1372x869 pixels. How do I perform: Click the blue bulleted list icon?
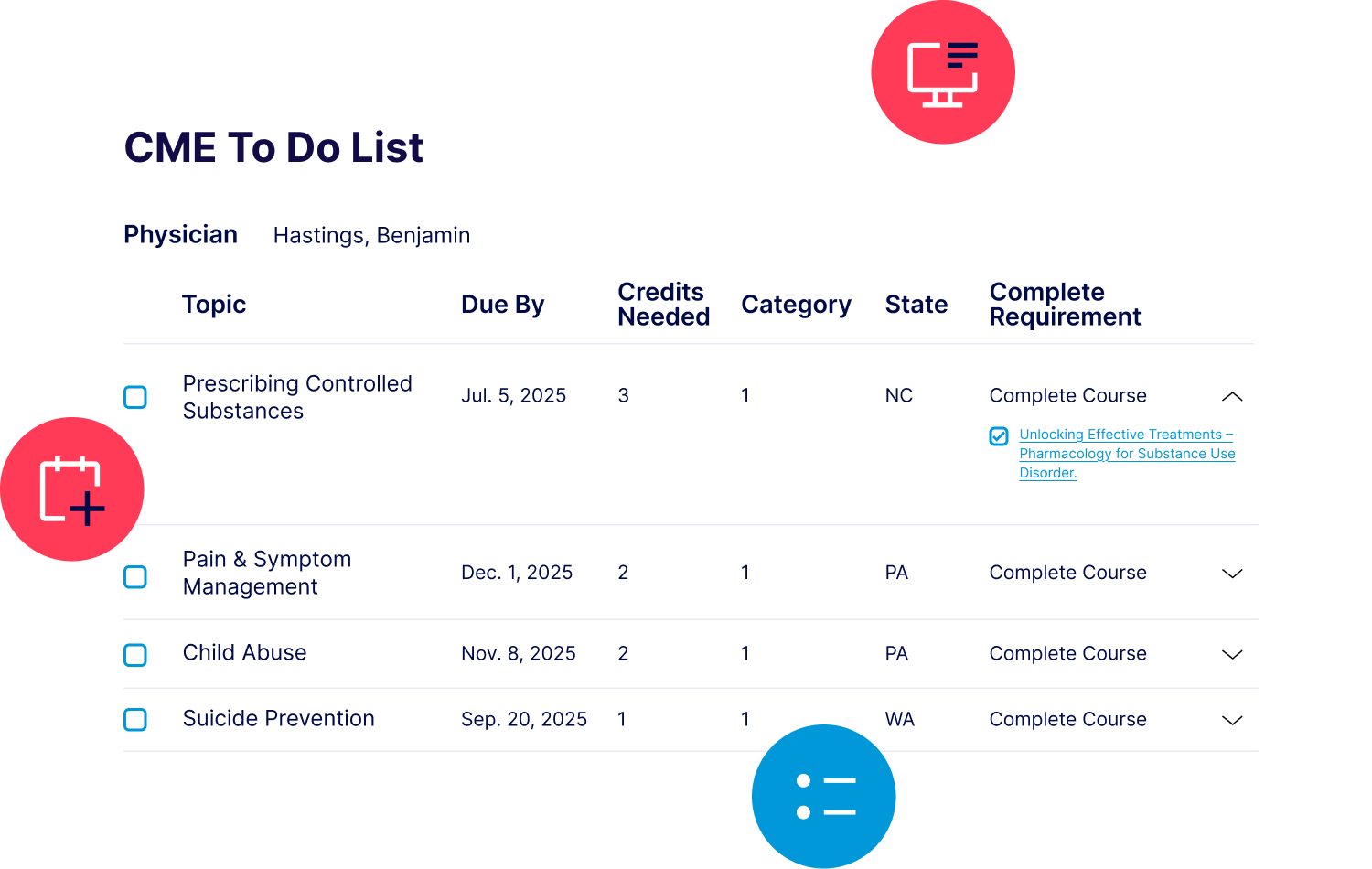[824, 797]
